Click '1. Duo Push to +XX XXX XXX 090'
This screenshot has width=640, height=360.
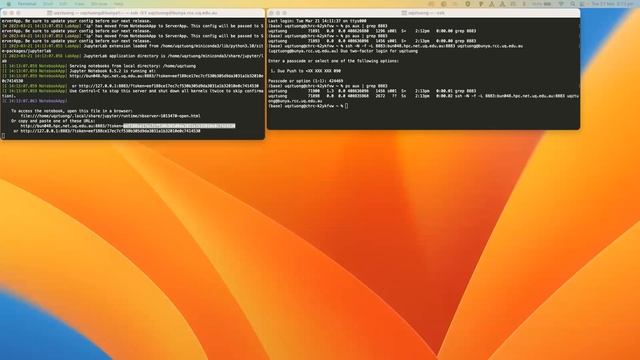(306, 71)
